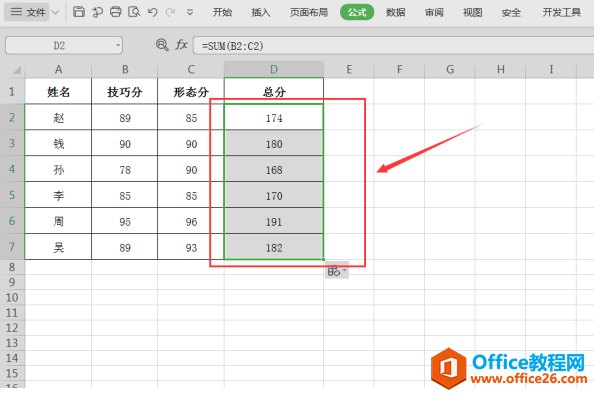Click the Save icon in quick toolbar

pos(78,12)
